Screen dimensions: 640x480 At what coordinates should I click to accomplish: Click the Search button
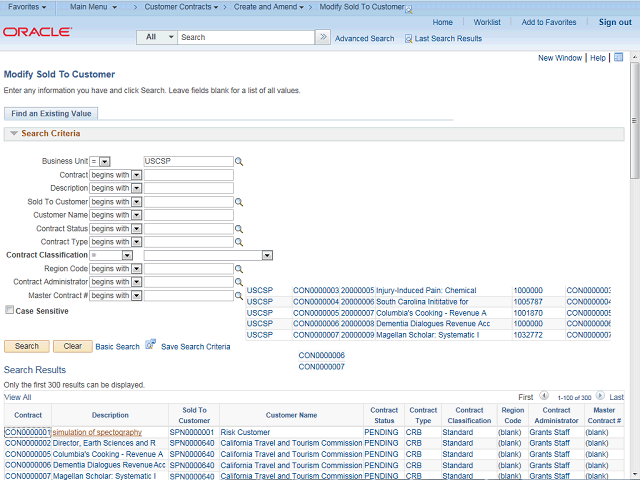(27, 346)
